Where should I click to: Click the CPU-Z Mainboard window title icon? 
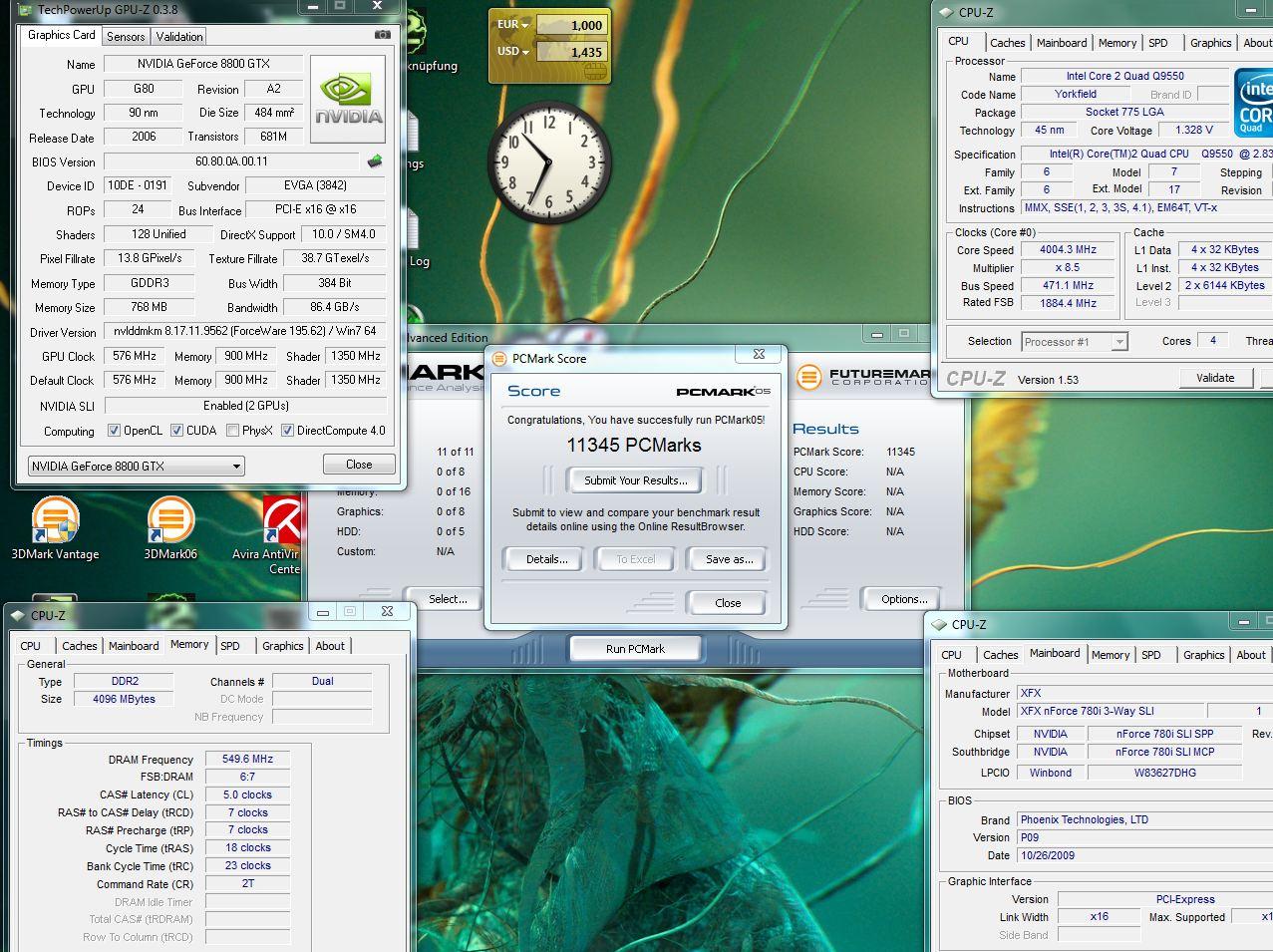[938, 625]
